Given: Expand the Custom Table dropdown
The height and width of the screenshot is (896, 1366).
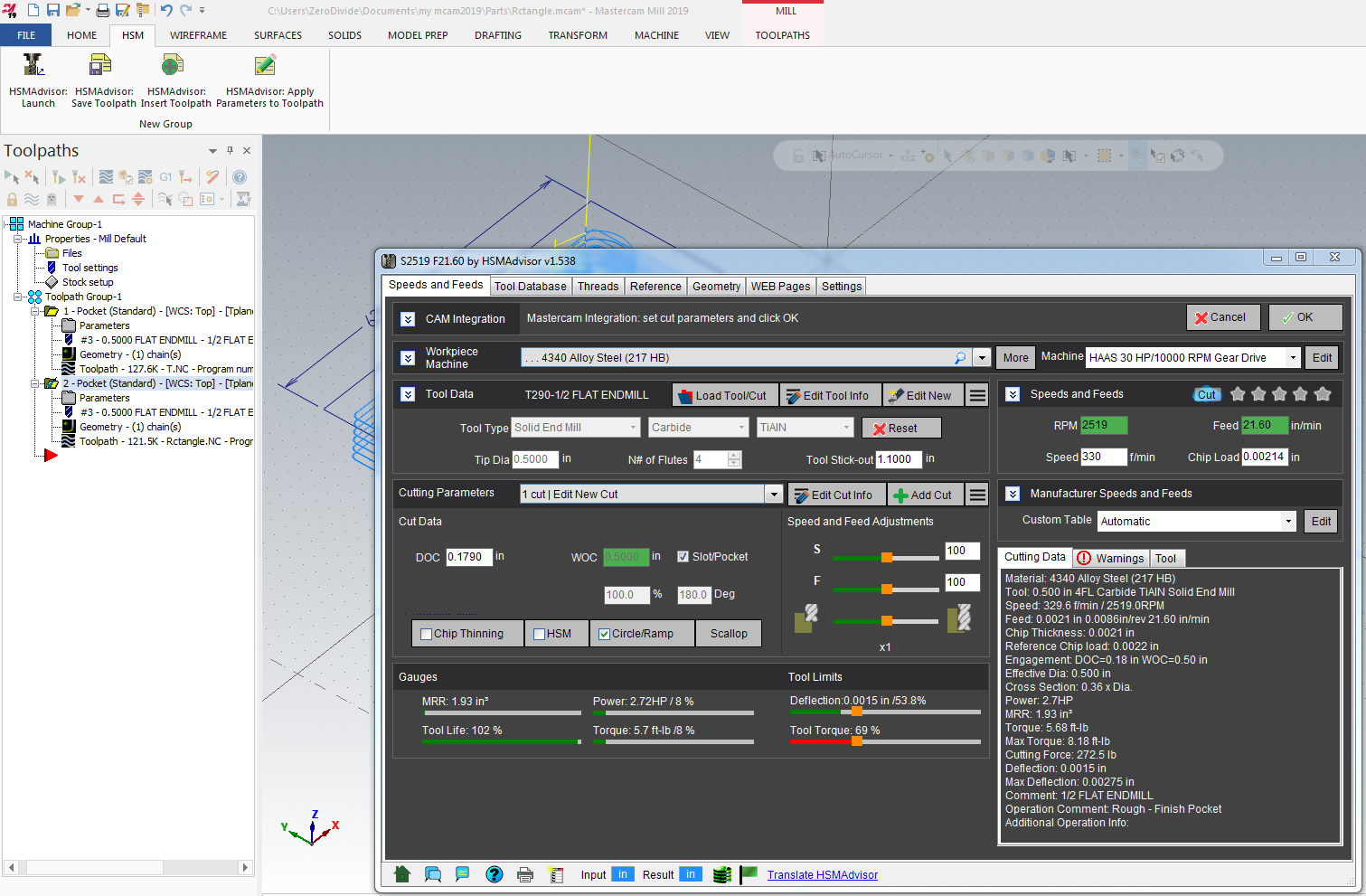Looking at the screenshot, I should pos(1288,522).
